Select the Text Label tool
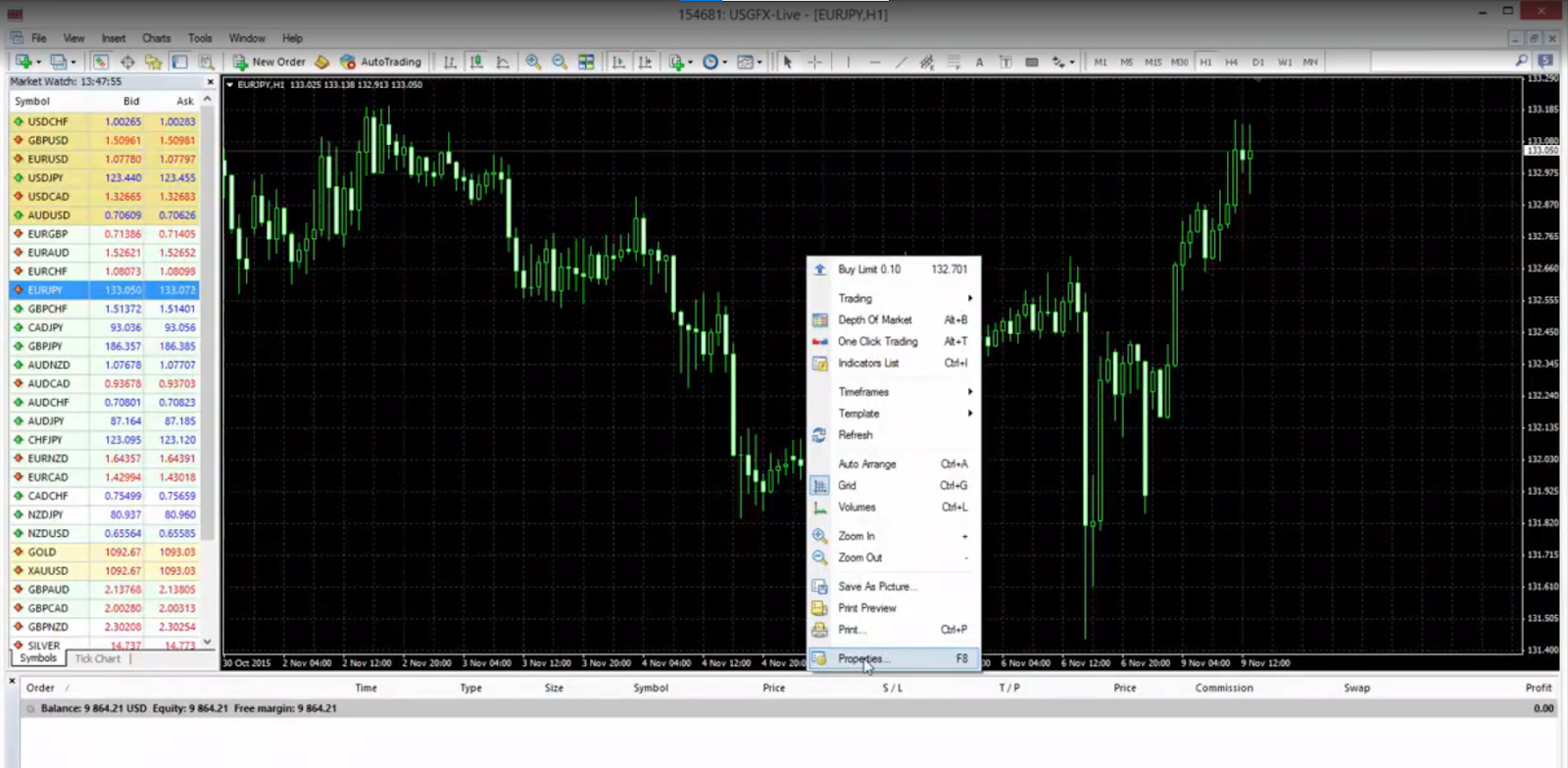 click(1005, 62)
